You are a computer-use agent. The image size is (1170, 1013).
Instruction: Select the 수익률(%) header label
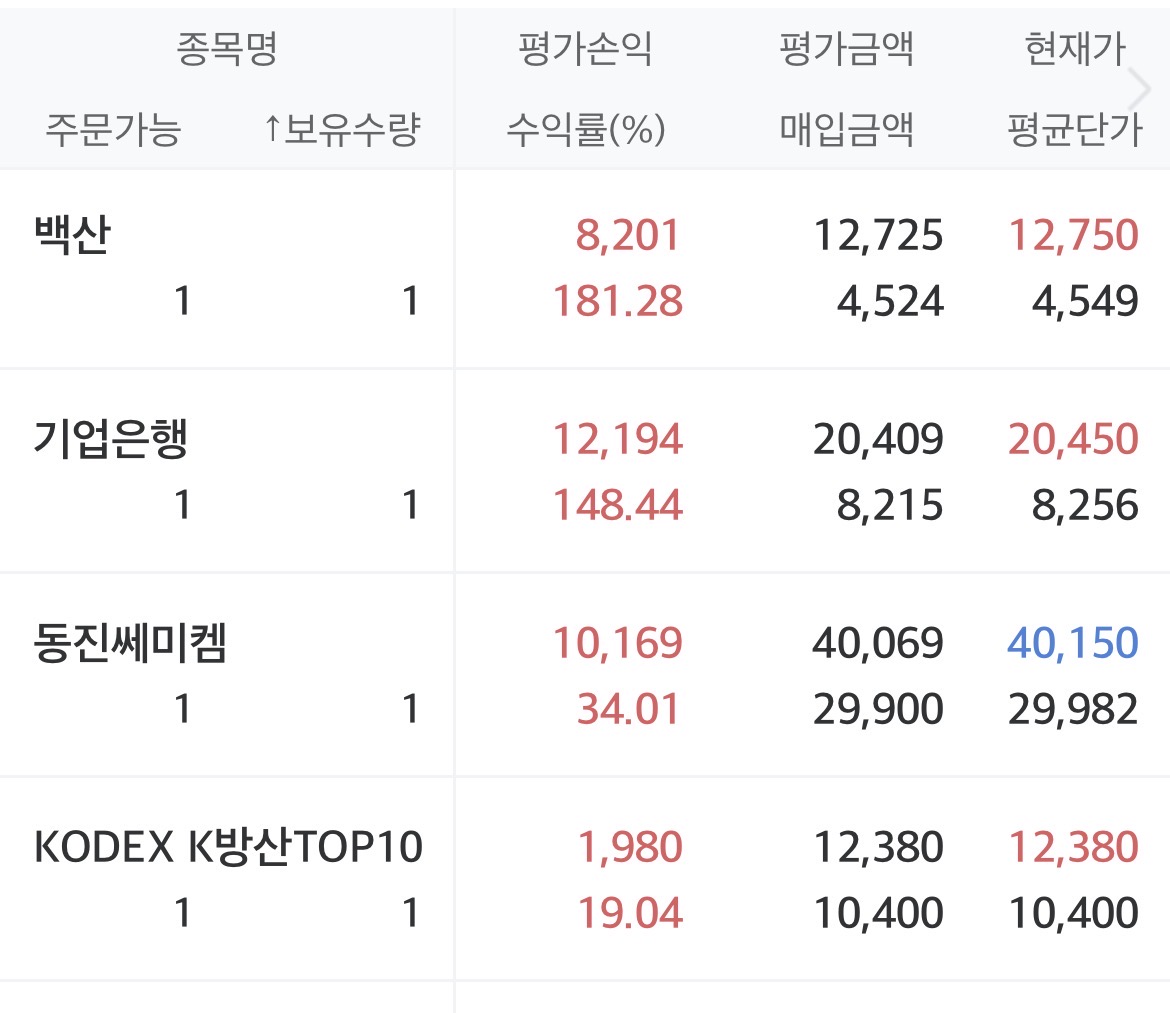click(585, 130)
